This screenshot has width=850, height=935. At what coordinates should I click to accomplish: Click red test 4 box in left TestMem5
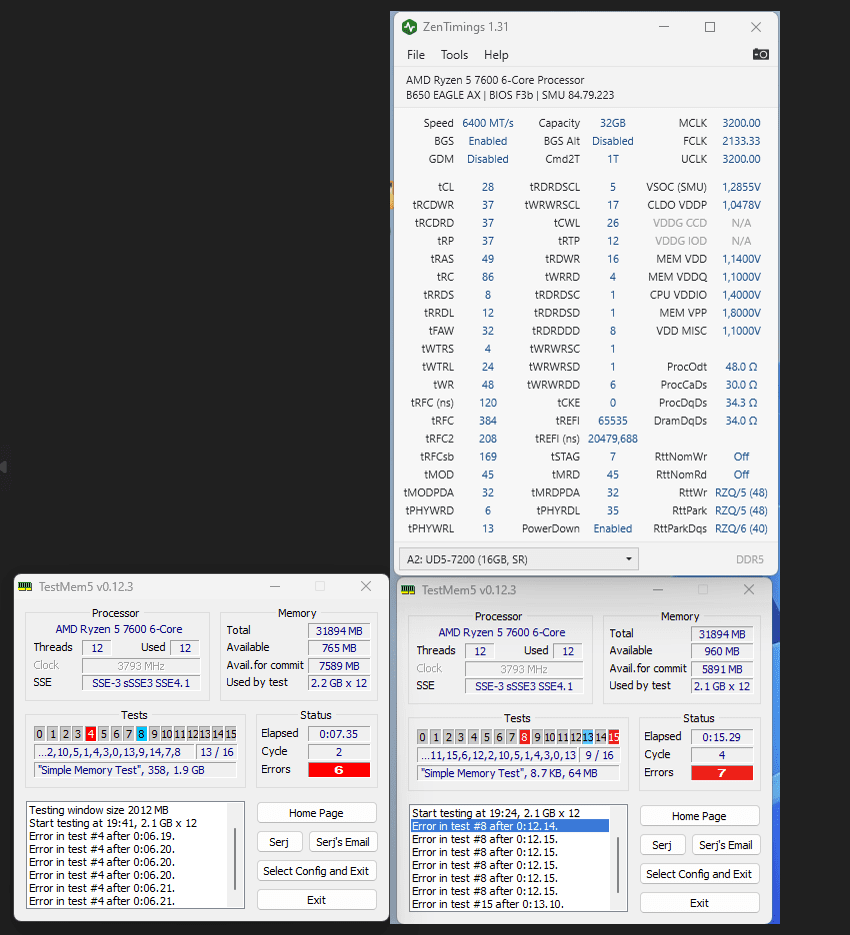[91, 734]
